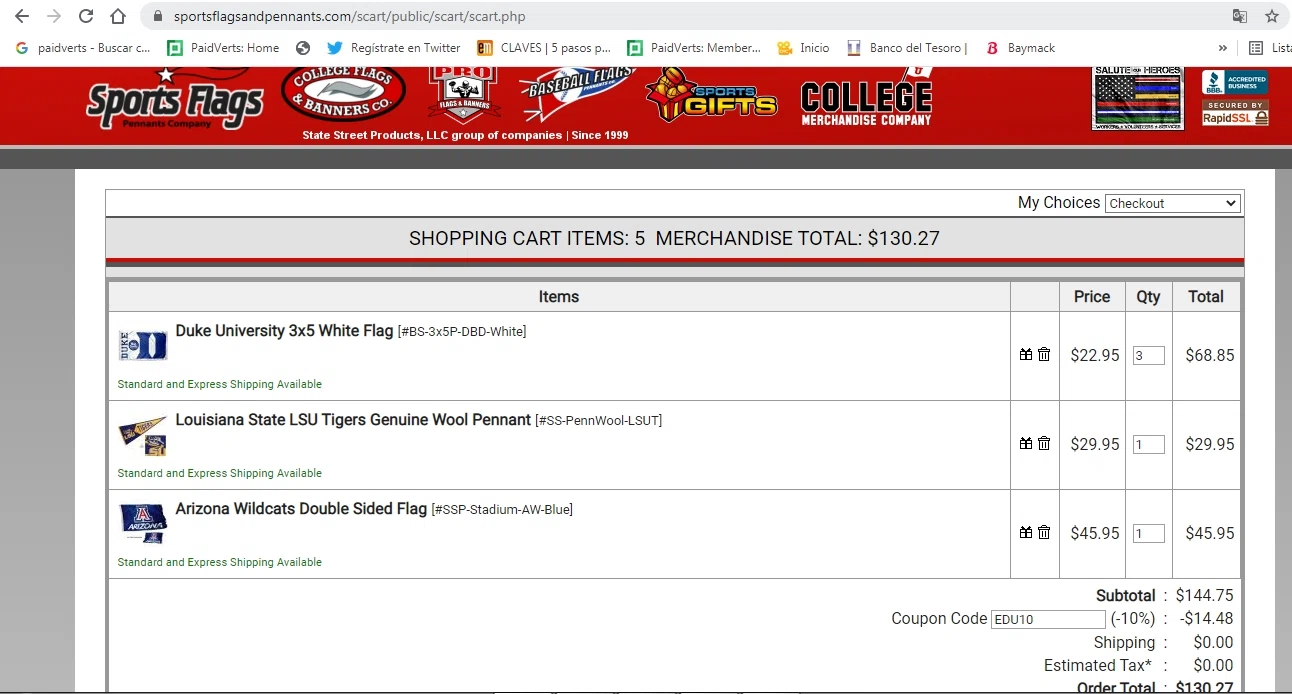Click the Duke flag thumbnail
Image resolution: width=1292 pixels, height=694 pixels.
[143, 346]
